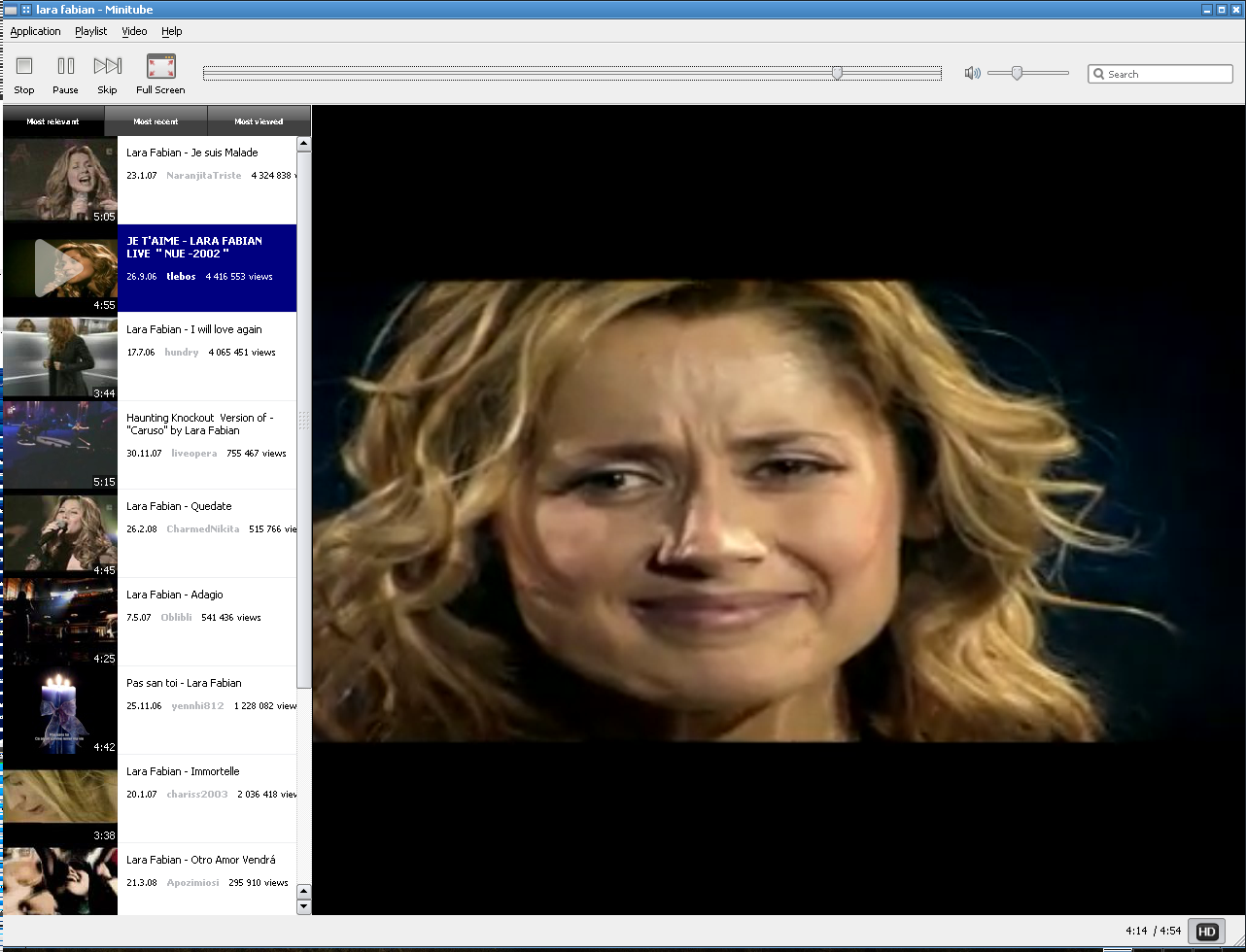Select 'JE T'AIME - LARA FABIAN LIVE' title
The height and width of the screenshot is (952, 1246).
(x=194, y=247)
